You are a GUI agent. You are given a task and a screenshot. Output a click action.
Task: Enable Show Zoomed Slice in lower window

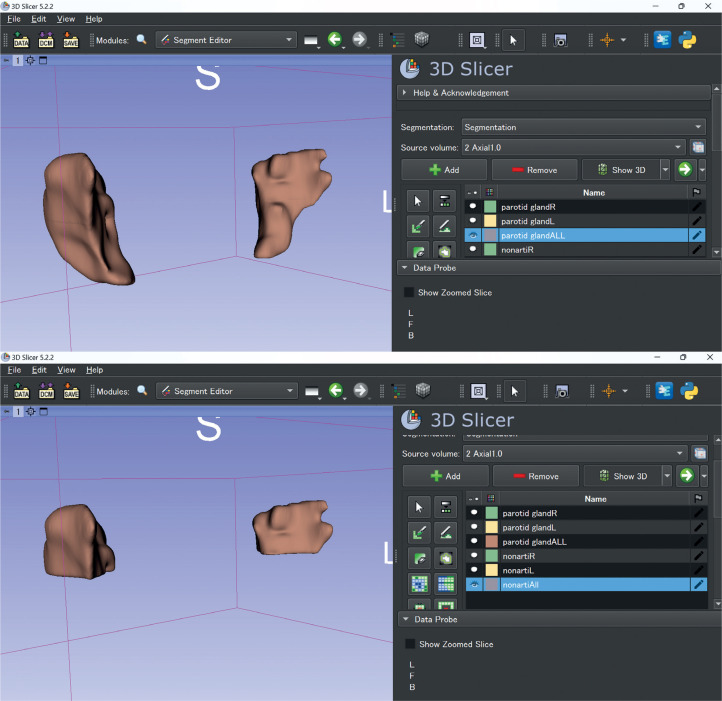(409, 644)
